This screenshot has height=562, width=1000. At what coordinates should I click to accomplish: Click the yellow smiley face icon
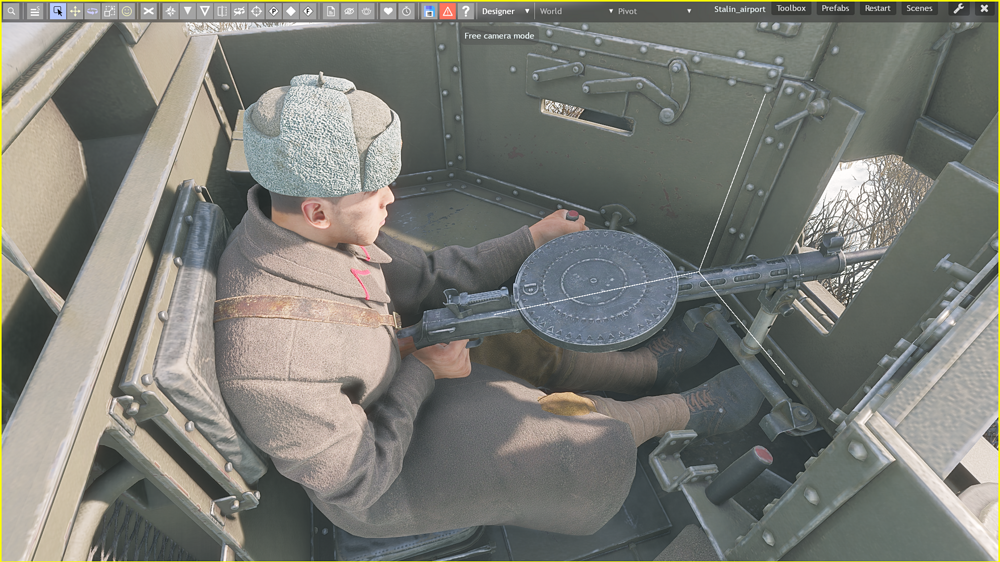tap(127, 11)
